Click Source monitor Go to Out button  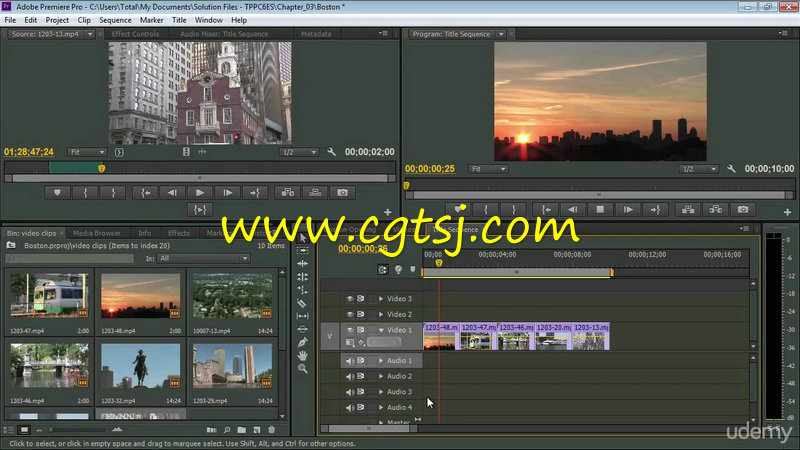(x=255, y=193)
